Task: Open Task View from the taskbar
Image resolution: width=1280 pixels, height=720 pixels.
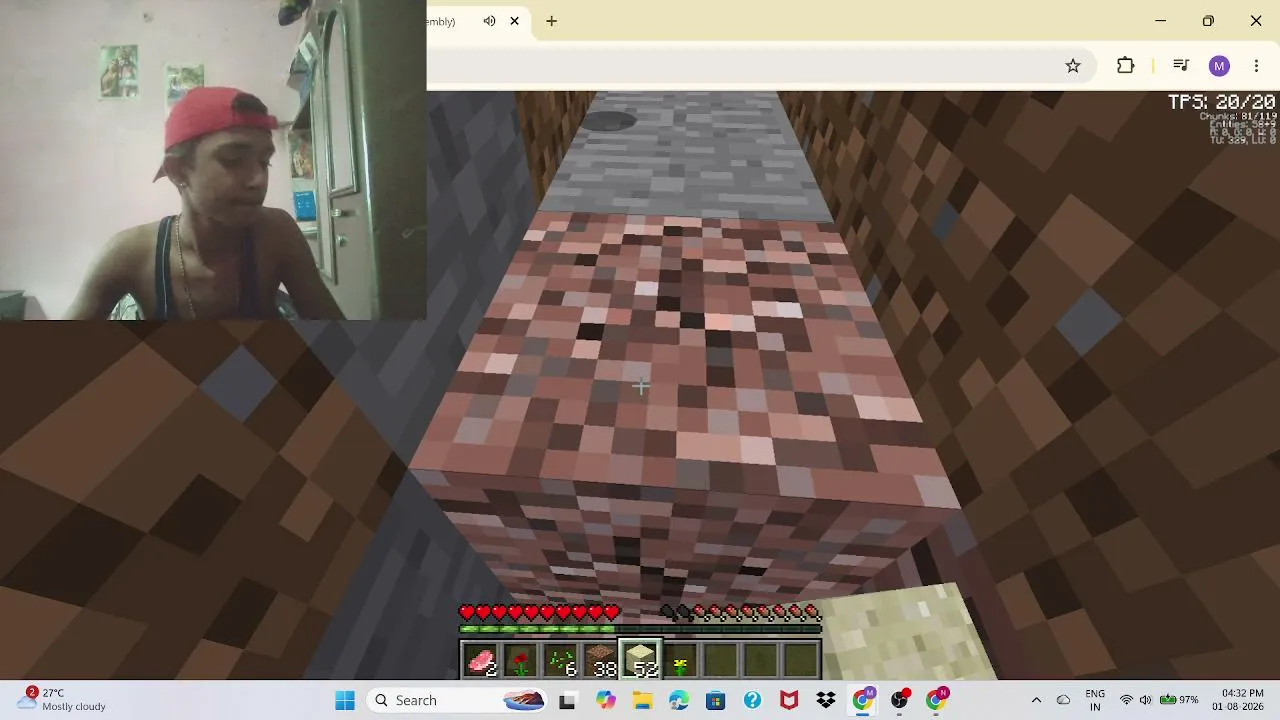Action: (x=567, y=700)
